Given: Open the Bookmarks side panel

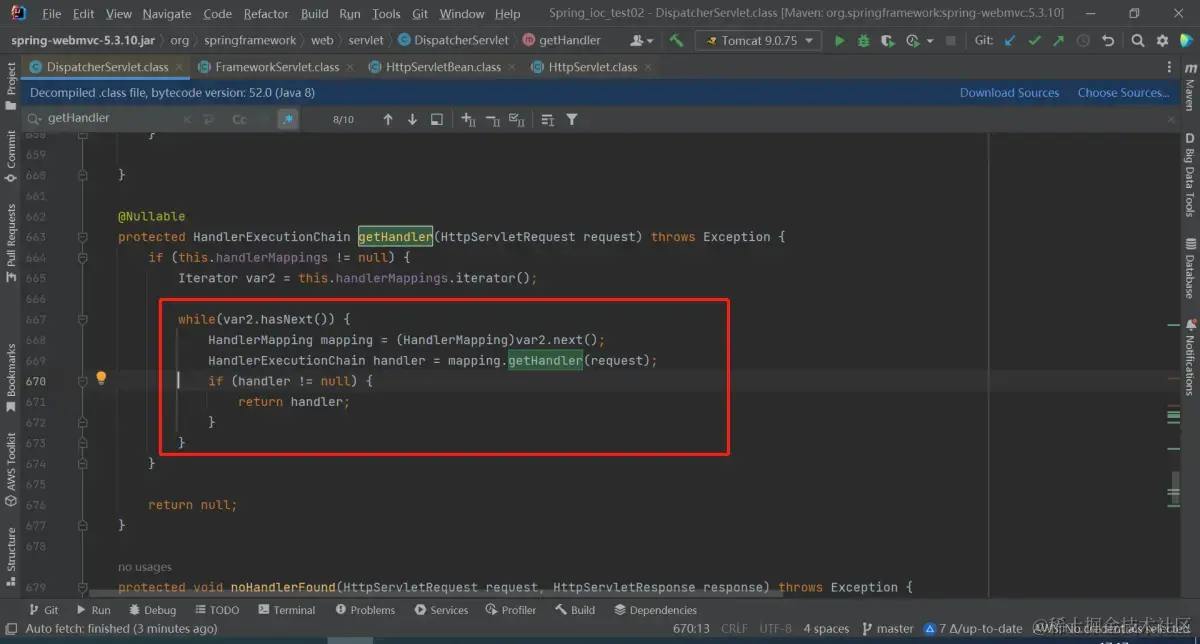Looking at the screenshot, I should (11, 377).
